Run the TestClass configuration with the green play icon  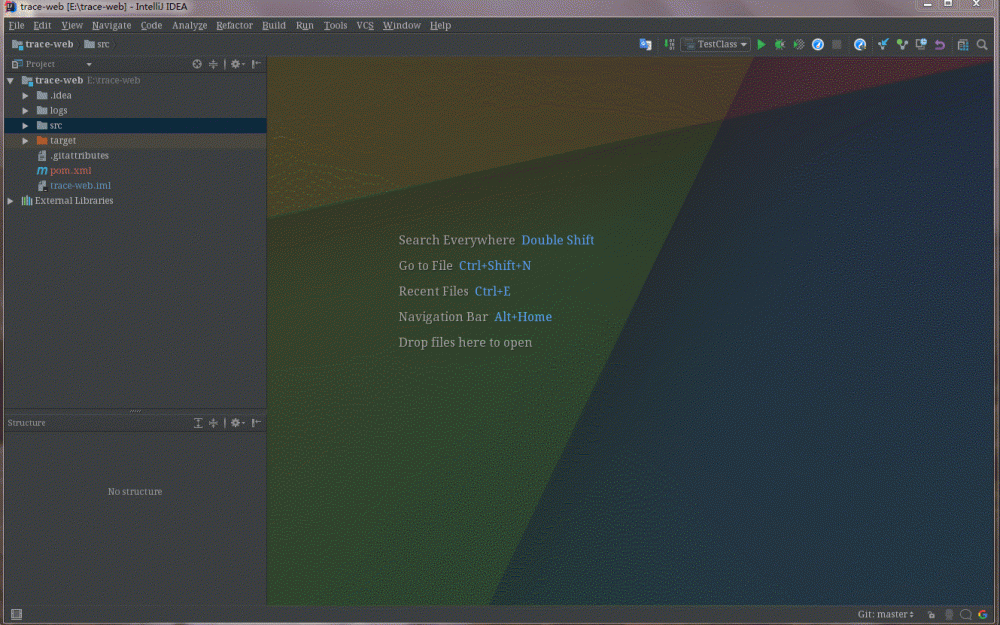[x=761, y=44]
